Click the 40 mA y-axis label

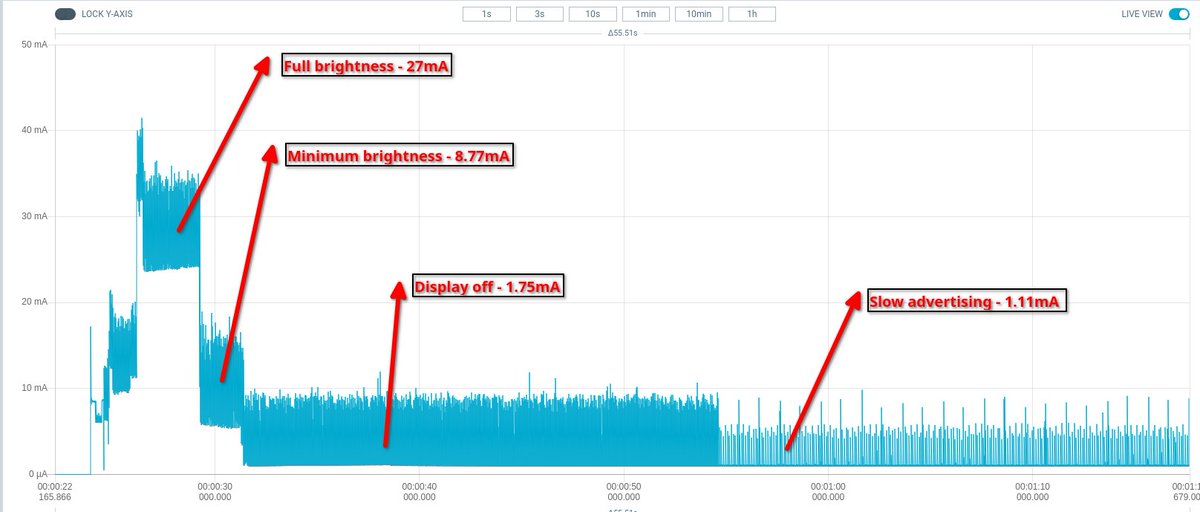tap(33, 130)
